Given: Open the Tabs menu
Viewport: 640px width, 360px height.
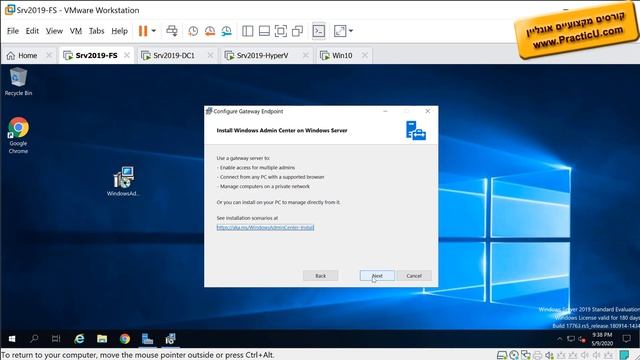Looking at the screenshot, I should click(x=96, y=31).
